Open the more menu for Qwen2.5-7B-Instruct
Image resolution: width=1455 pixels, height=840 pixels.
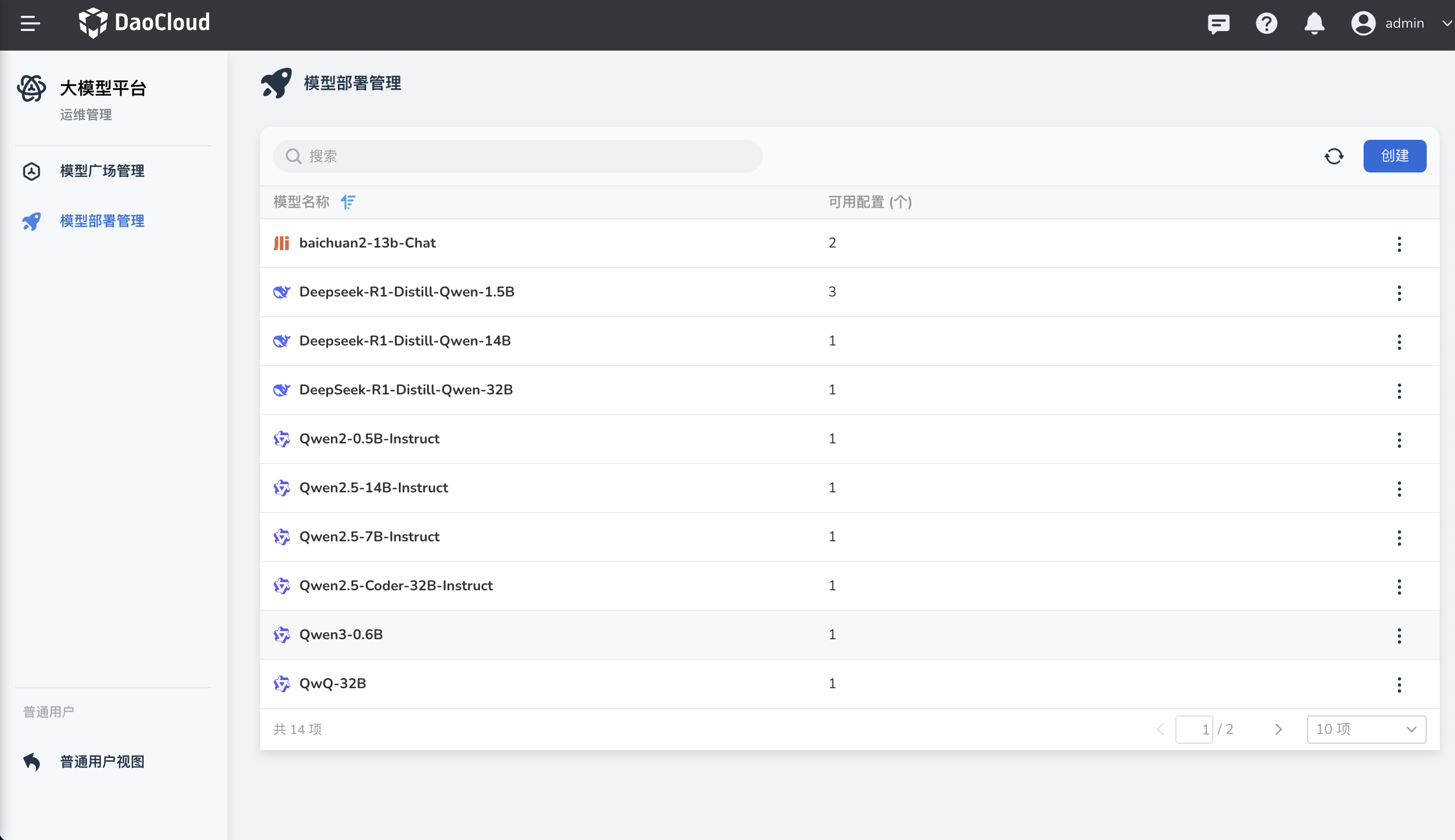pos(1399,538)
